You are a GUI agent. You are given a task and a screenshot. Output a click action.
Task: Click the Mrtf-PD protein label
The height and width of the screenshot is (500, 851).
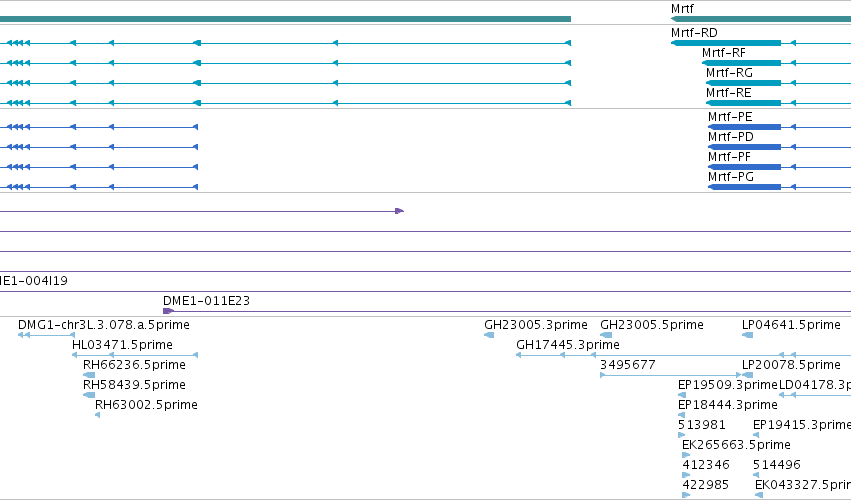click(731, 137)
